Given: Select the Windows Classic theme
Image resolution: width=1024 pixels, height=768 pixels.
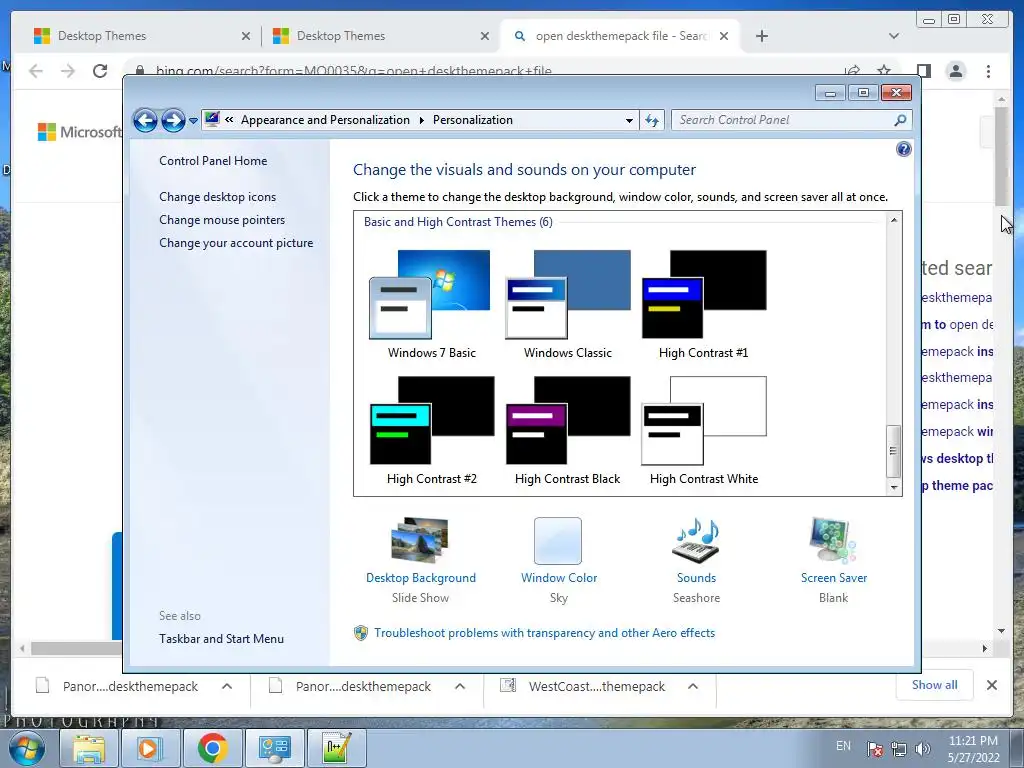Looking at the screenshot, I should 568,304.
